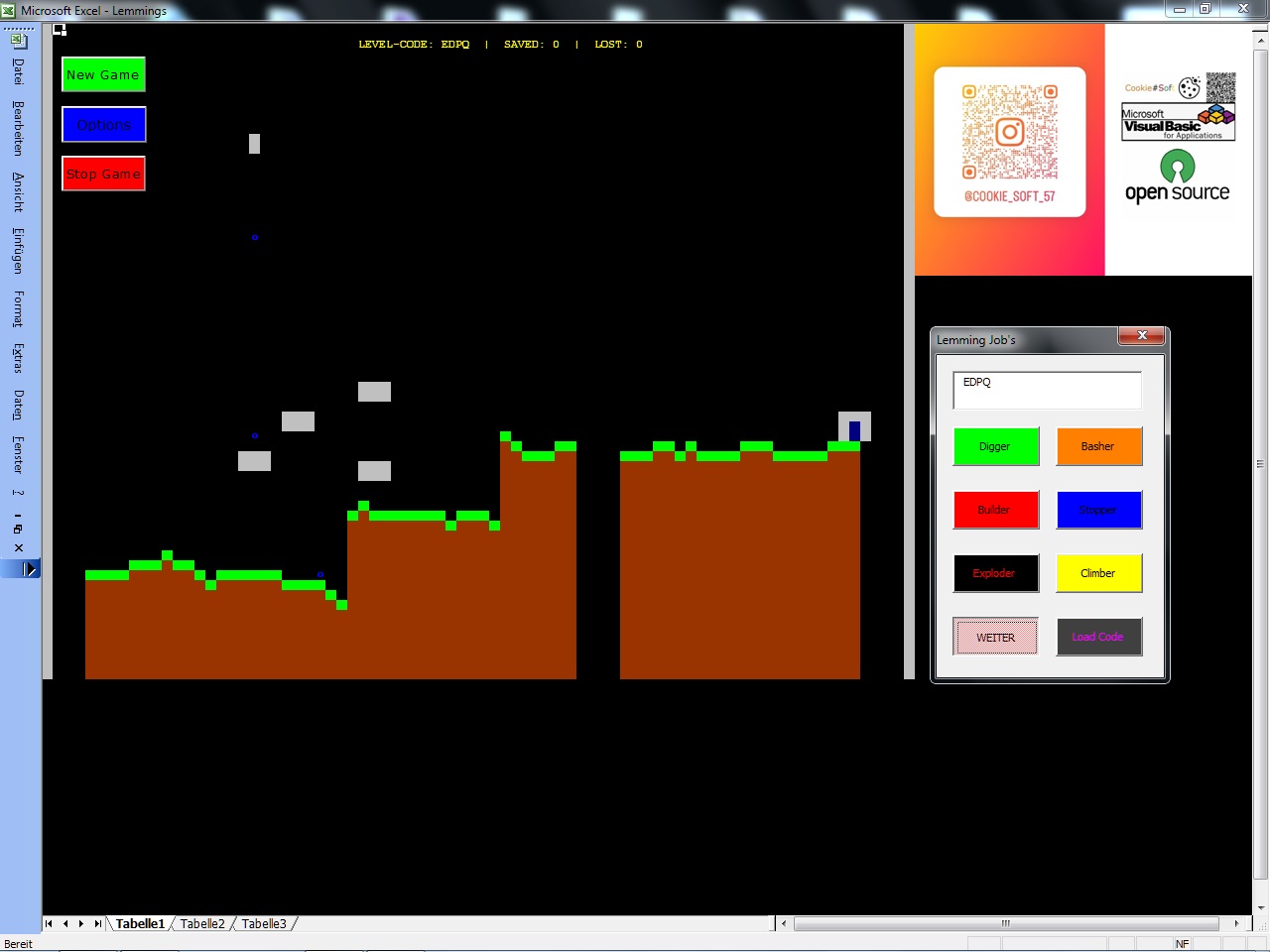Screen dimensions: 1270x952
Task: Click the blue exit door in the level
Action: click(854, 430)
